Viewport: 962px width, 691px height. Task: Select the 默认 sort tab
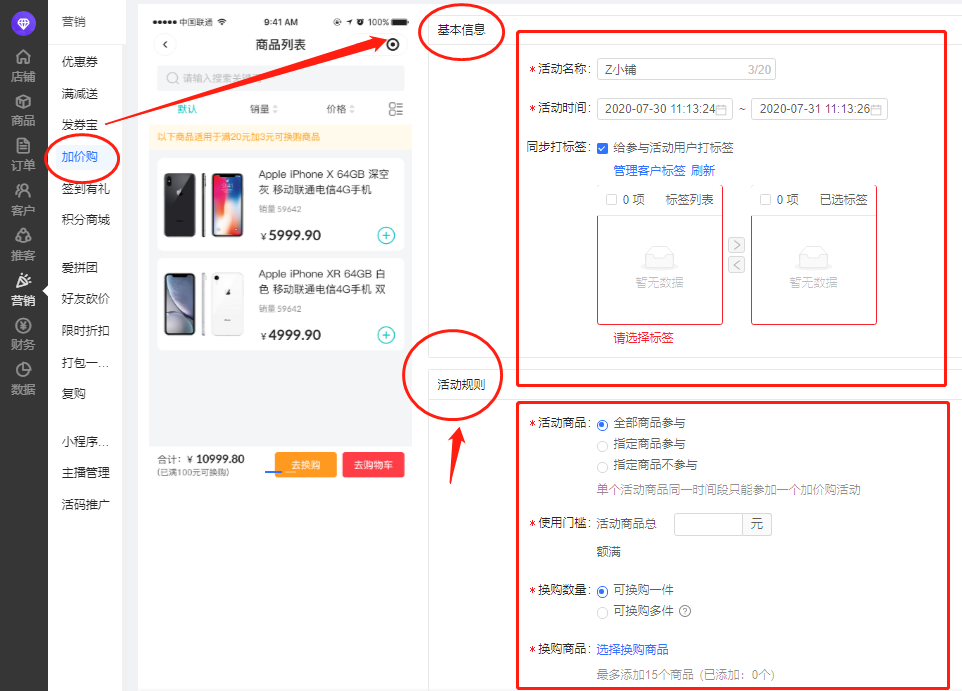coord(187,109)
